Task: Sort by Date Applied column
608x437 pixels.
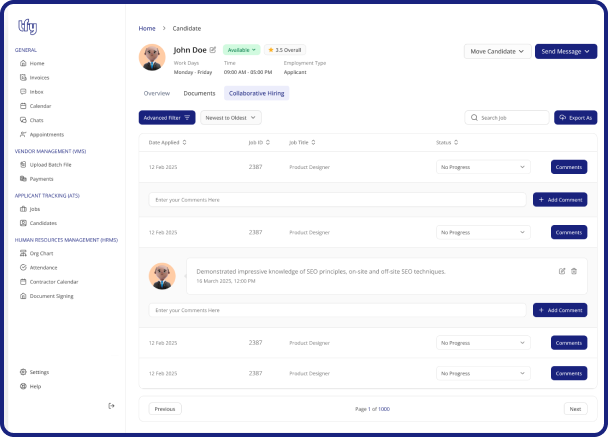Action: click(168, 142)
